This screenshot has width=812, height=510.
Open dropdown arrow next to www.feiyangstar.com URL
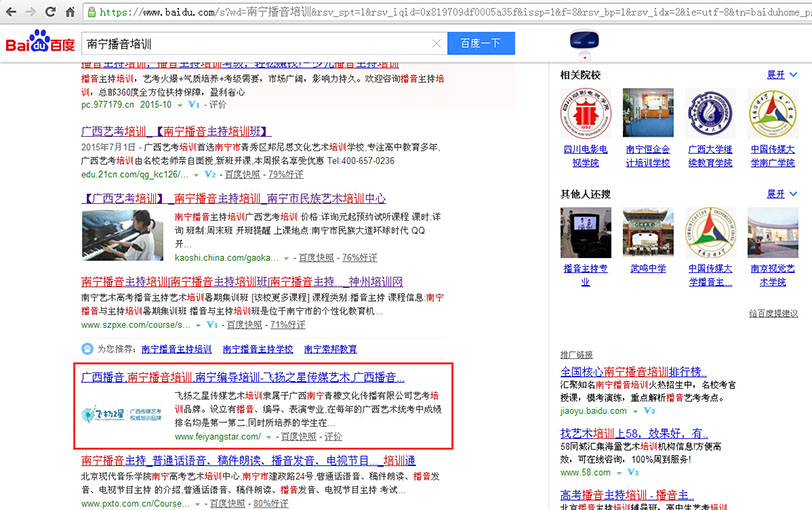pyautogui.click(x=268, y=437)
